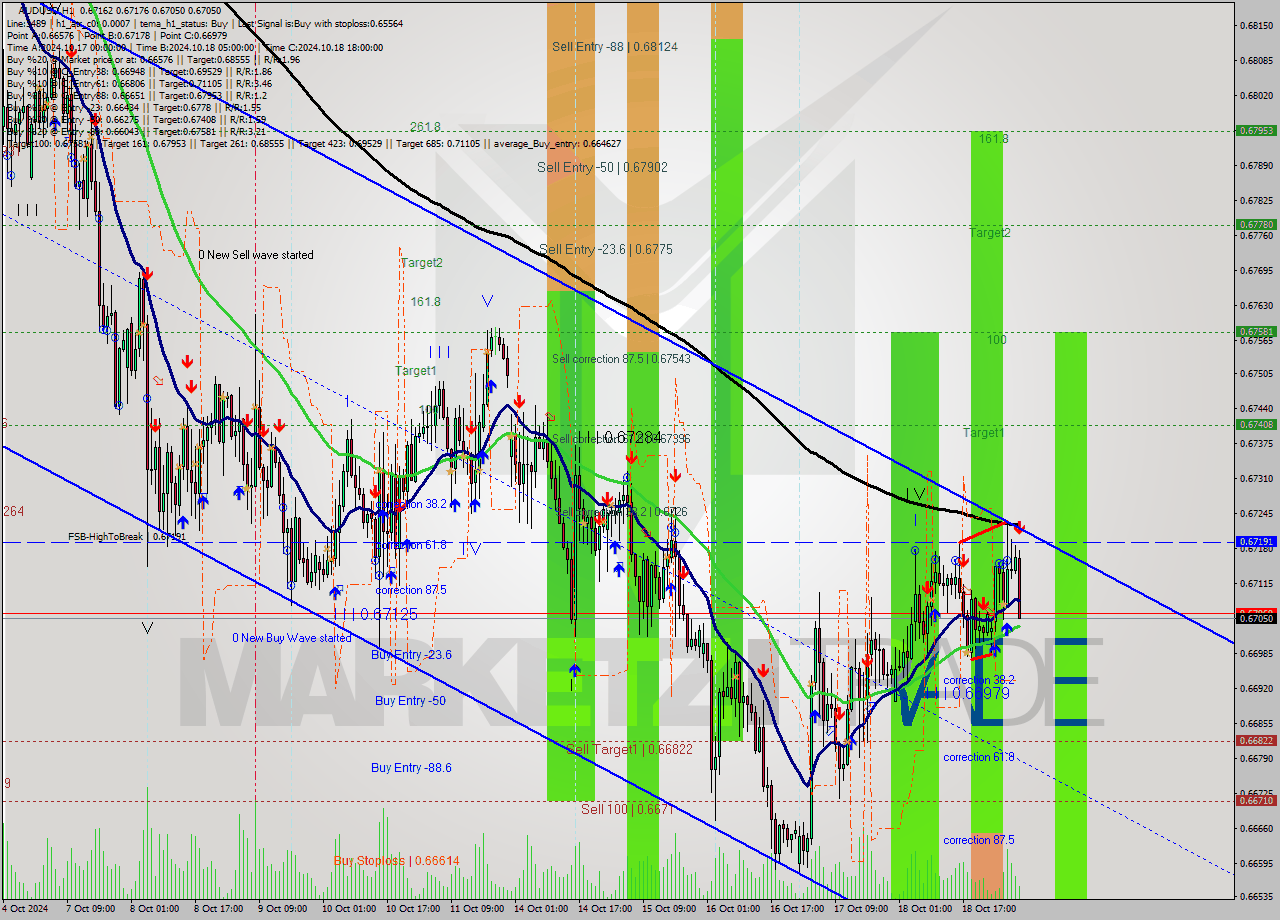Image resolution: width=1280 pixels, height=920 pixels.
Task: Click the 'Buy Stoploss | 0.66614' label
Action: point(397,860)
